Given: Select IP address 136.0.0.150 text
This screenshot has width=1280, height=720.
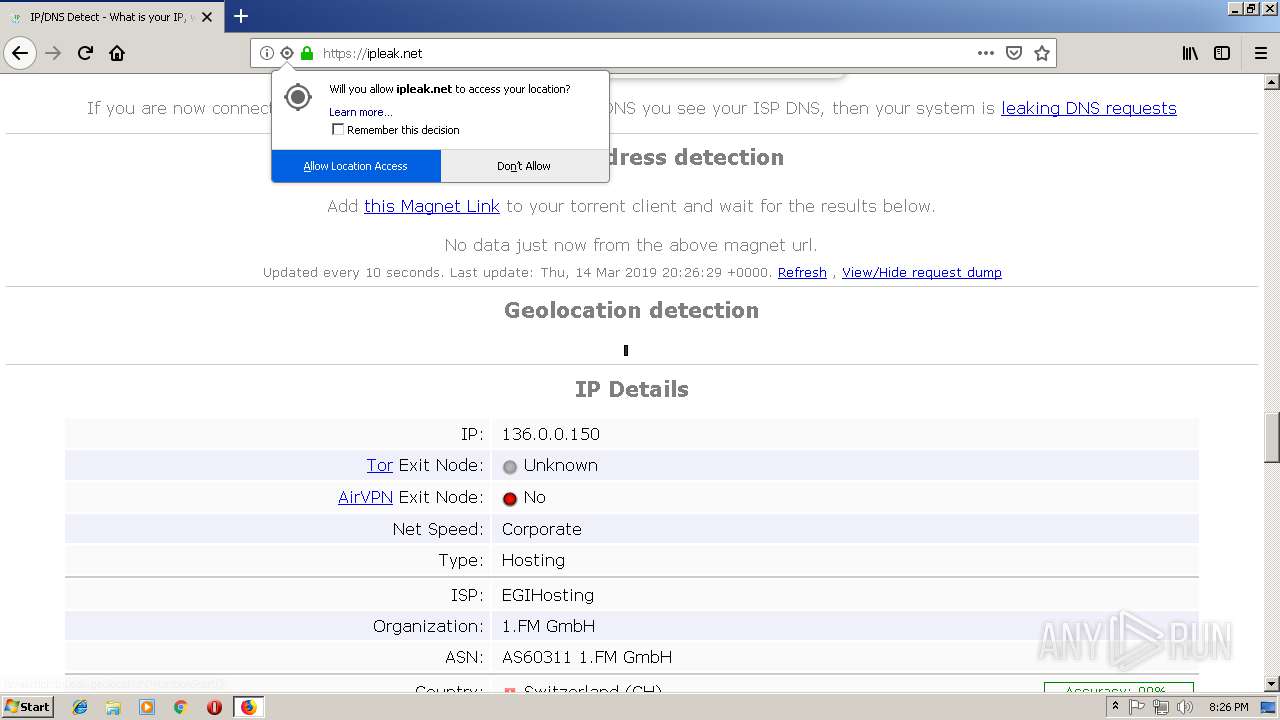Looking at the screenshot, I should (x=551, y=434).
